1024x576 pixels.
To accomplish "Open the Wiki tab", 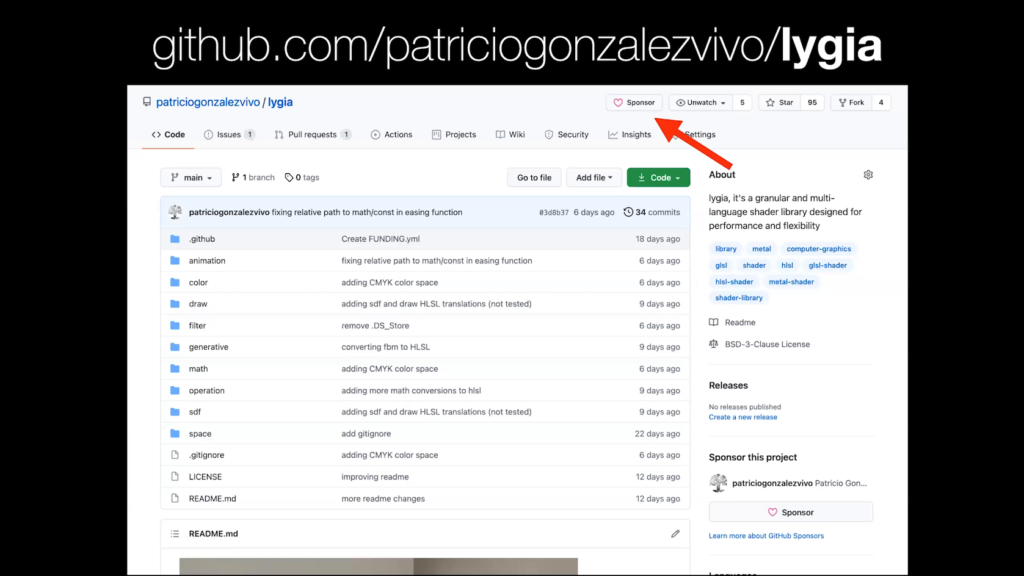I will (511, 135).
